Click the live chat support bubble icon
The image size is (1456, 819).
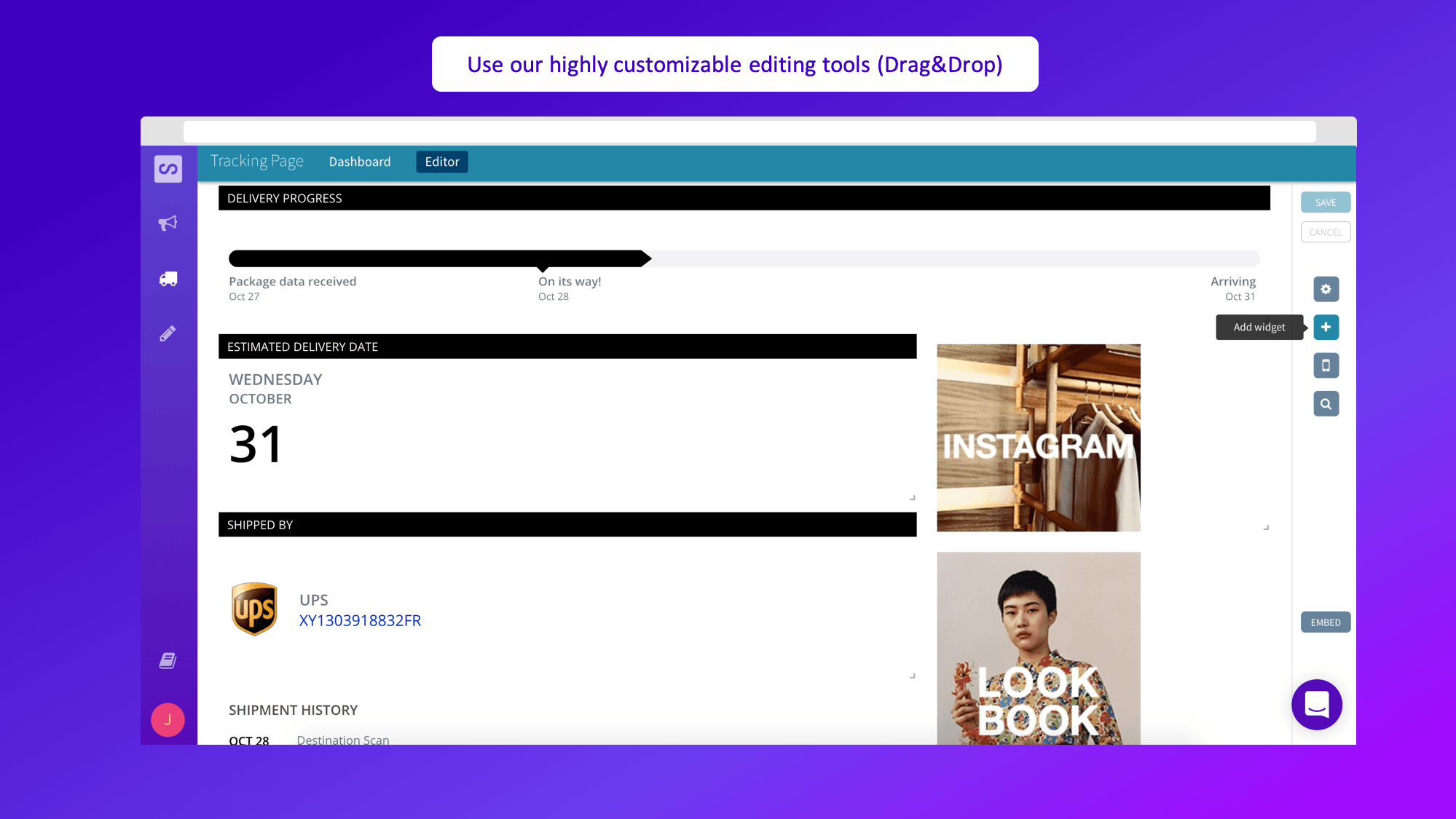tap(1318, 704)
